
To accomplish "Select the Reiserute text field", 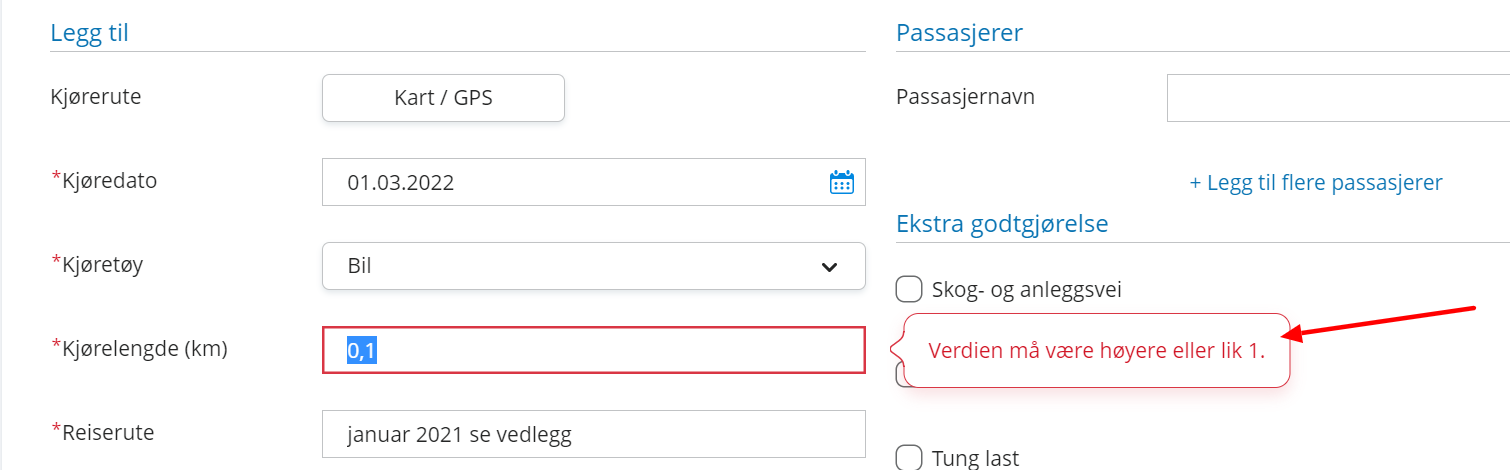I will point(594,434).
